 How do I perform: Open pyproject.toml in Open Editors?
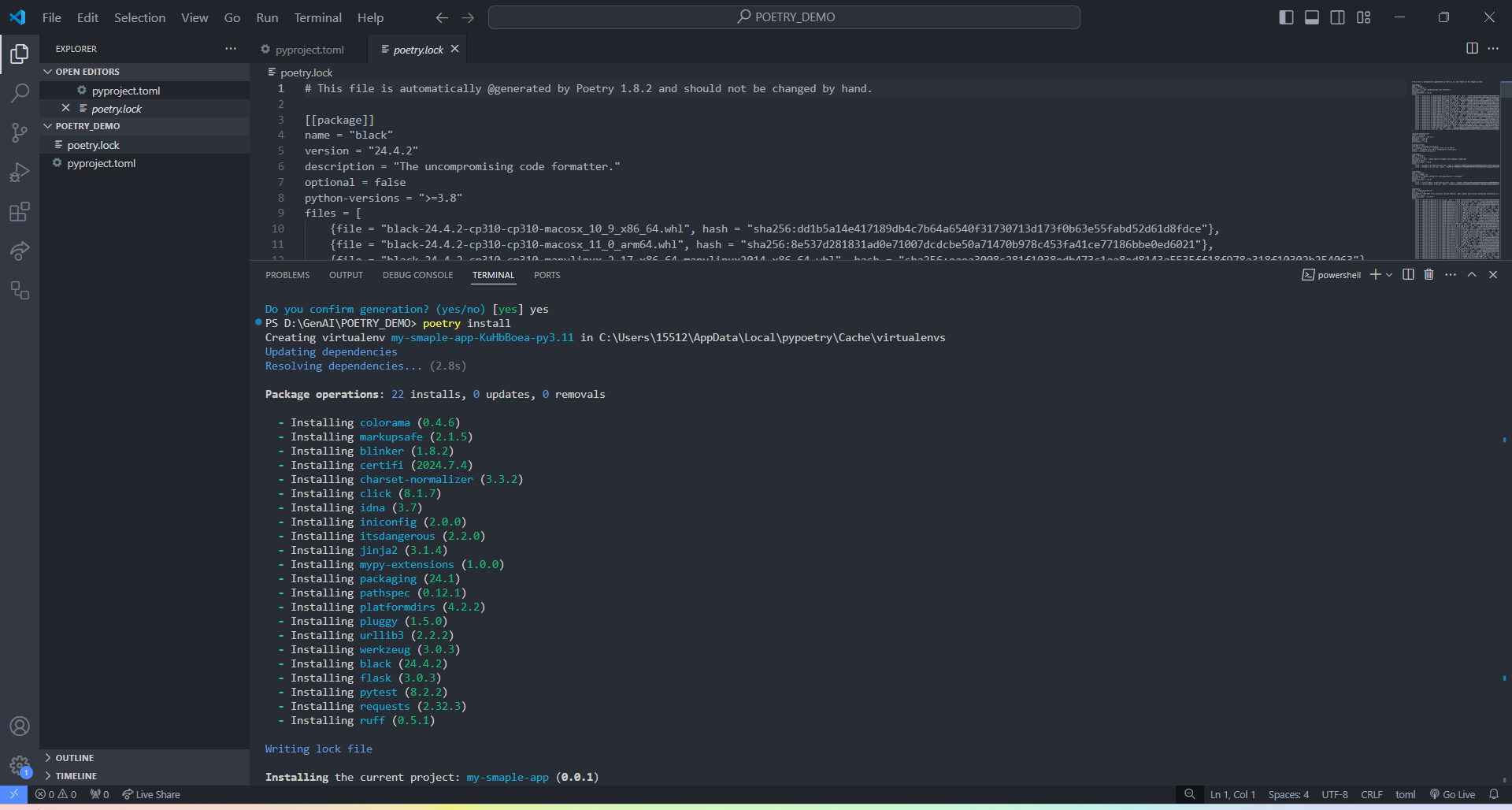click(x=125, y=91)
